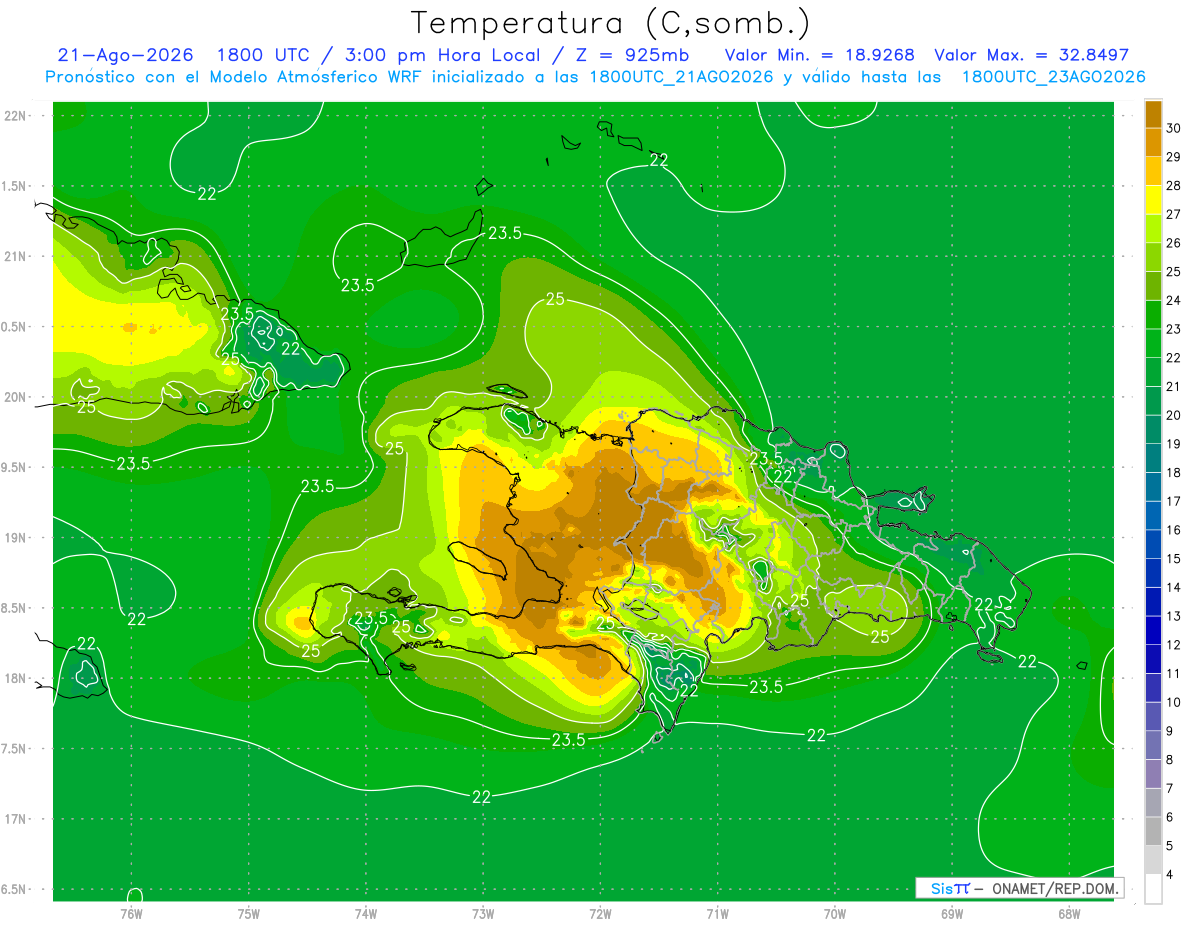Pick the teal legend band between 18 and 19
1200x927 pixels.
click(x=1154, y=458)
